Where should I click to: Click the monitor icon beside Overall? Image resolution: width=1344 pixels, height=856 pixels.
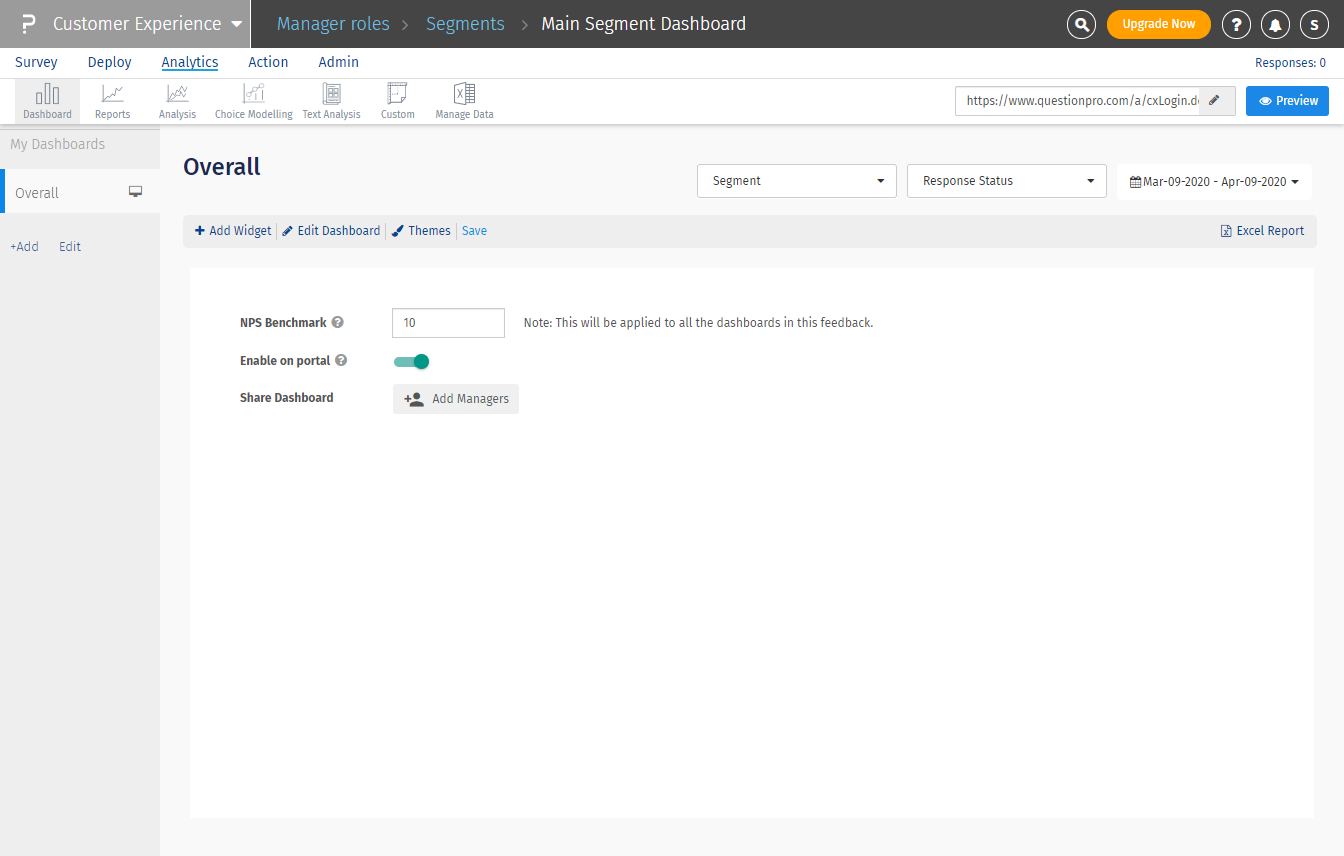coord(136,192)
